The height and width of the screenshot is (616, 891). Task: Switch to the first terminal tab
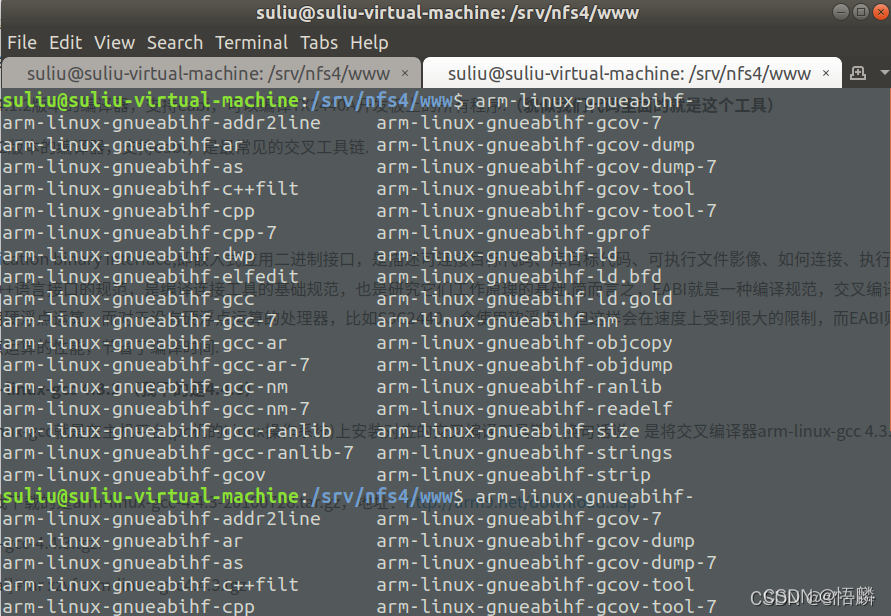pos(211,73)
